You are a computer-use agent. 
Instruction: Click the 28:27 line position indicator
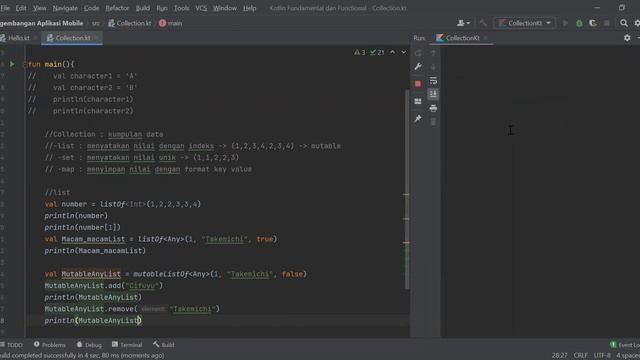(559, 356)
